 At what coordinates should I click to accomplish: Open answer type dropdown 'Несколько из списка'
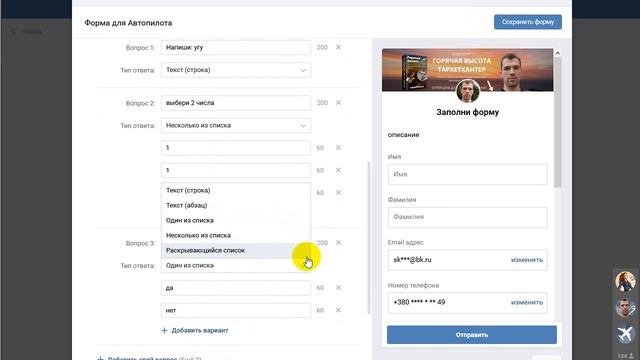pyautogui.click(x=236, y=125)
